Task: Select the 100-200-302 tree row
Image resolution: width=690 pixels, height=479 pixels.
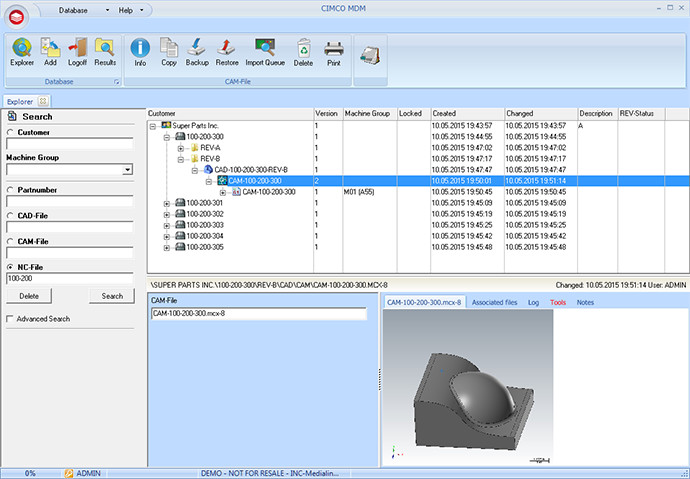Action: [418, 214]
